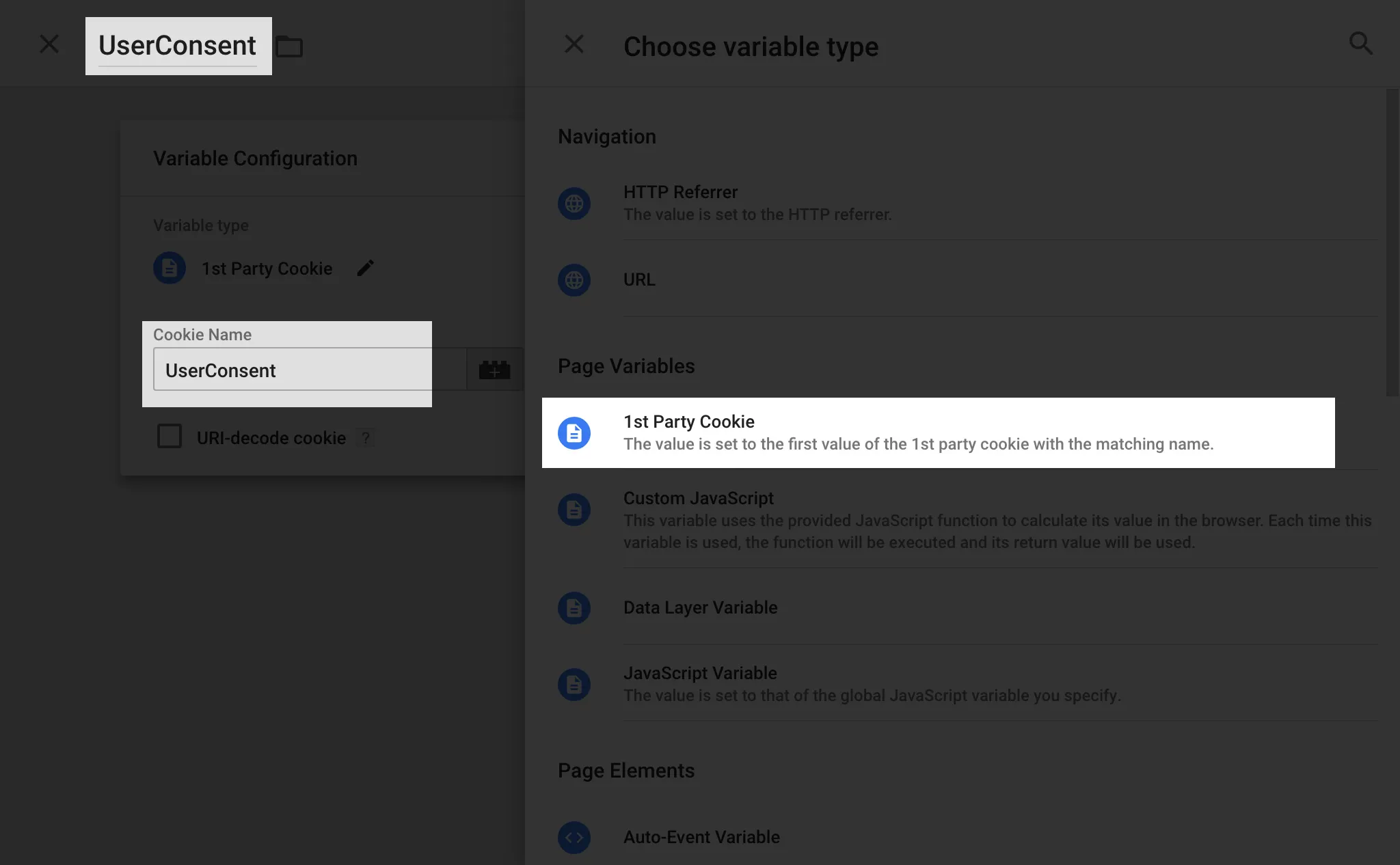Click the Auto-Event Variable icon
Screen dimensions: 1400x865
(575, 836)
